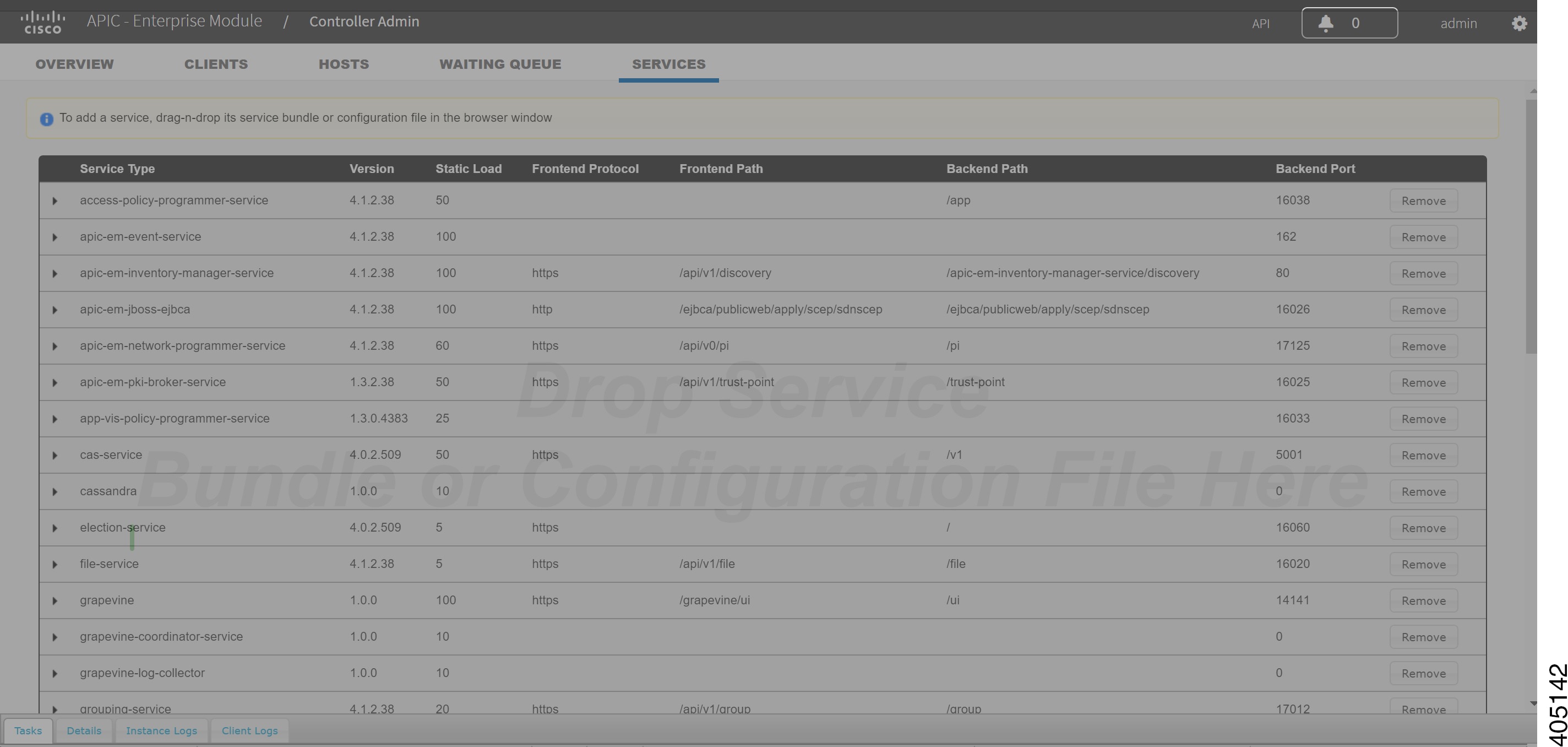The height and width of the screenshot is (747, 1568).
Task: Remove the grapevine-log-collector service
Action: tap(1423, 673)
